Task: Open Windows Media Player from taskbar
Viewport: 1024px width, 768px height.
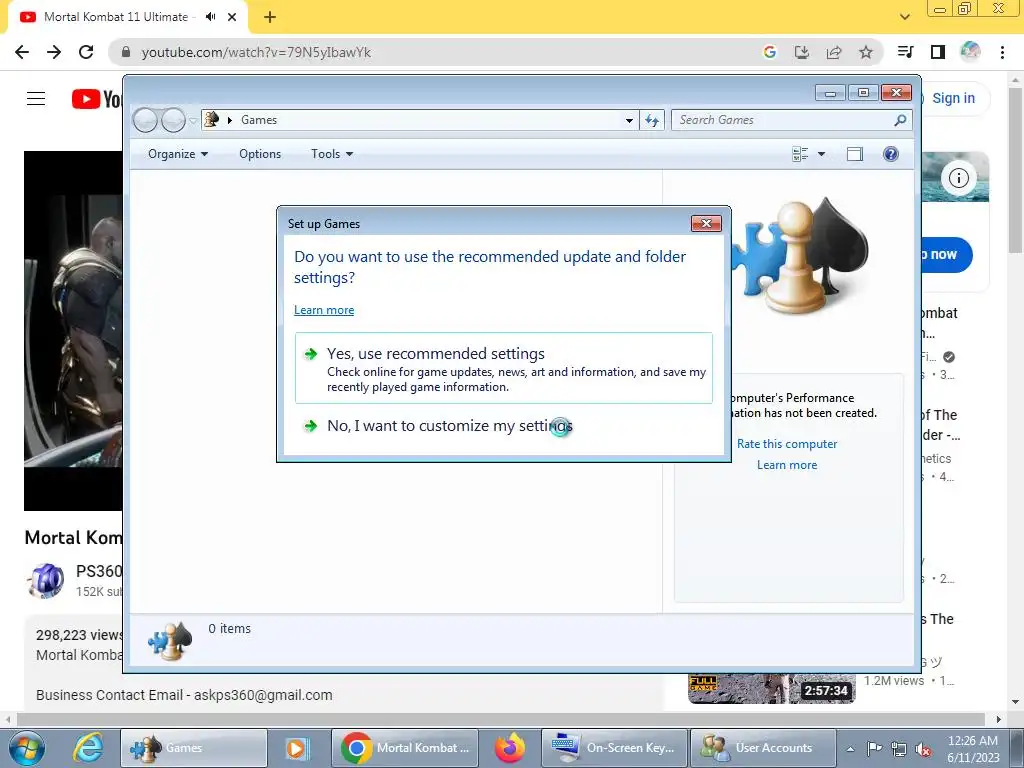Action: click(296, 748)
